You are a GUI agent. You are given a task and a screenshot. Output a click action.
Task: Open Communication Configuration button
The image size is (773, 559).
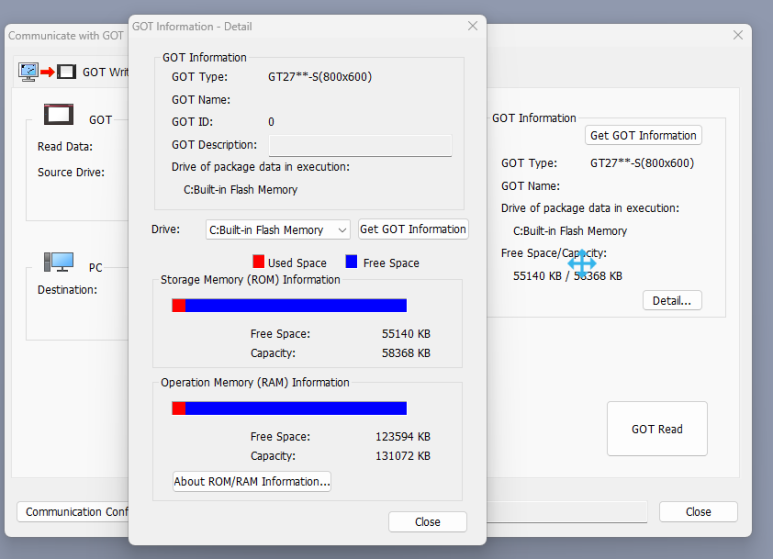pos(73,512)
